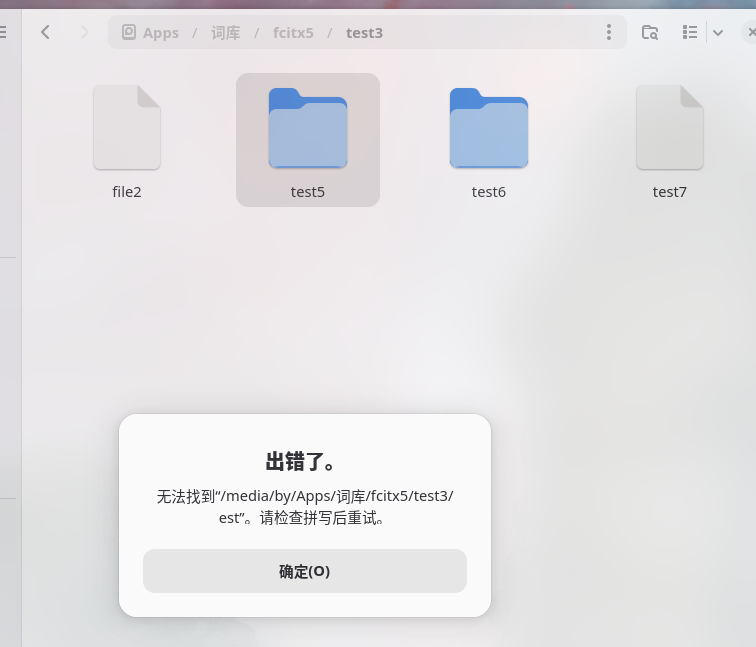The image size is (756, 647).
Task: Switch to list view
Action: point(690,32)
